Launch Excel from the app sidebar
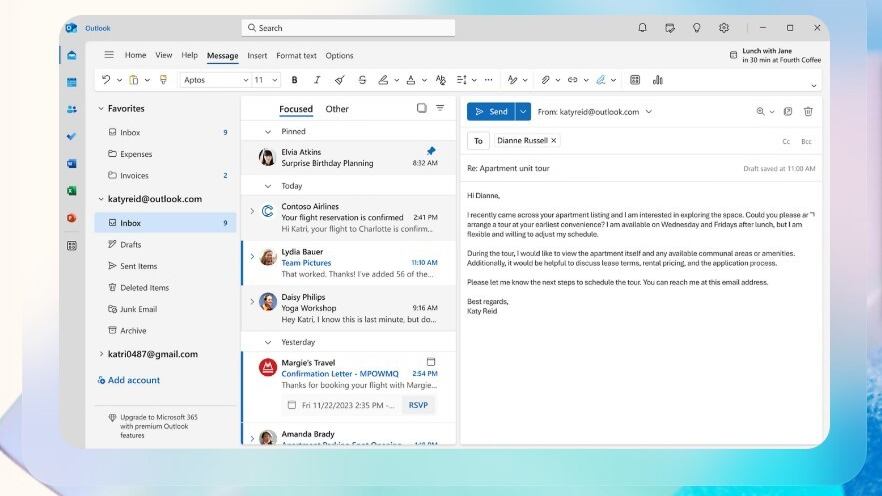Screen dimensions: 882x496 click(72, 190)
